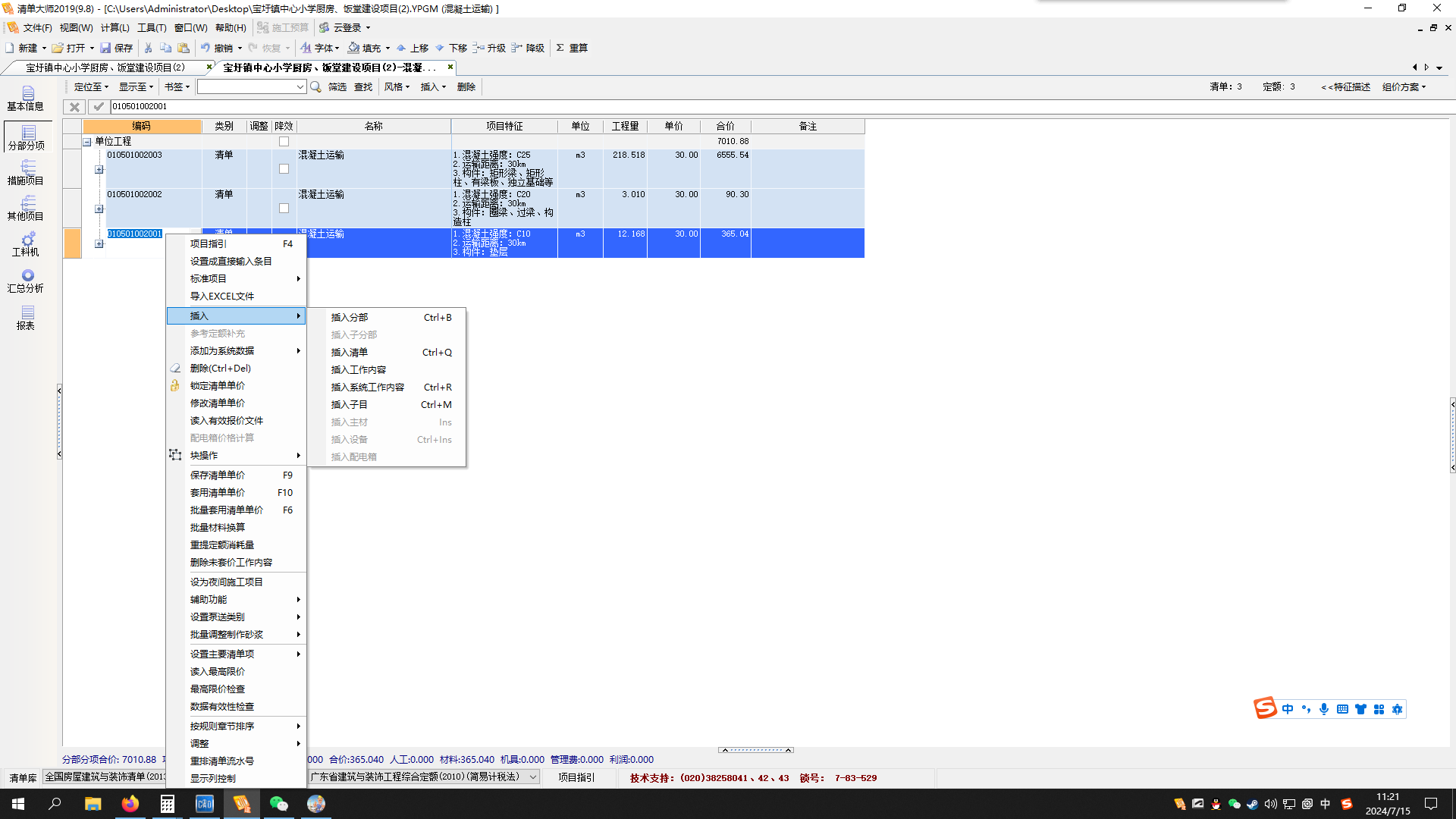This screenshot has width=1456, height=819.
Task: Click the 字体 font toolbar button
Action: click(319, 48)
